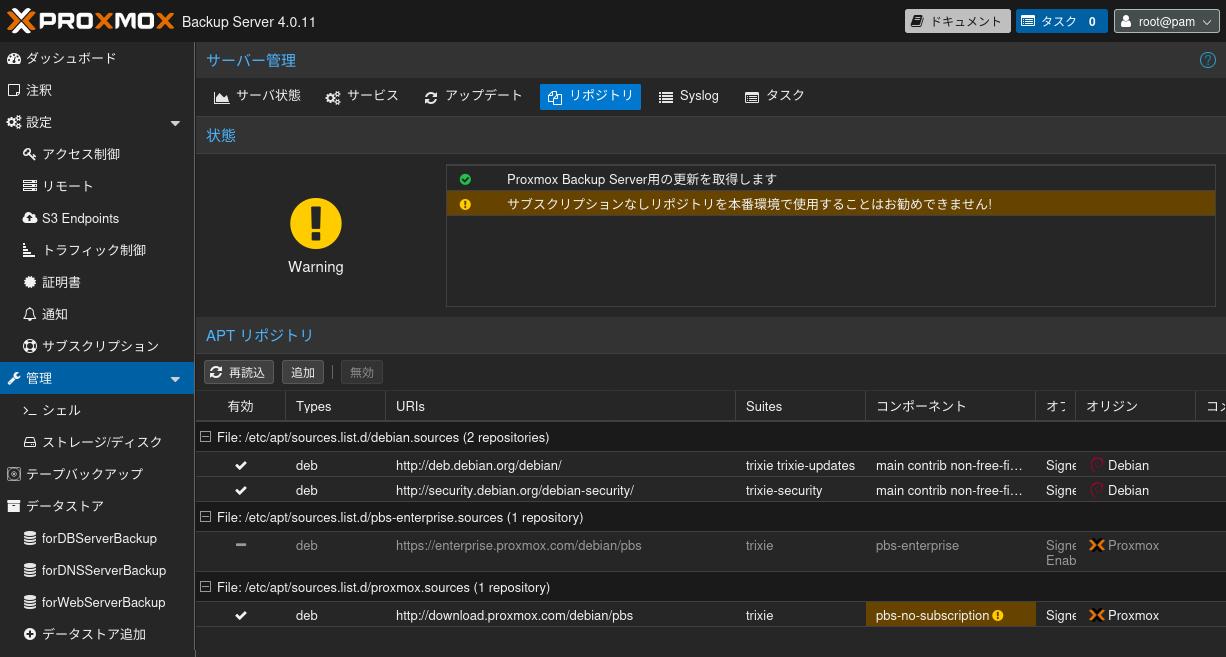Click the 追加 add repository button
The height and width of the screenshot is (657, 1226).
coord(303,372)
